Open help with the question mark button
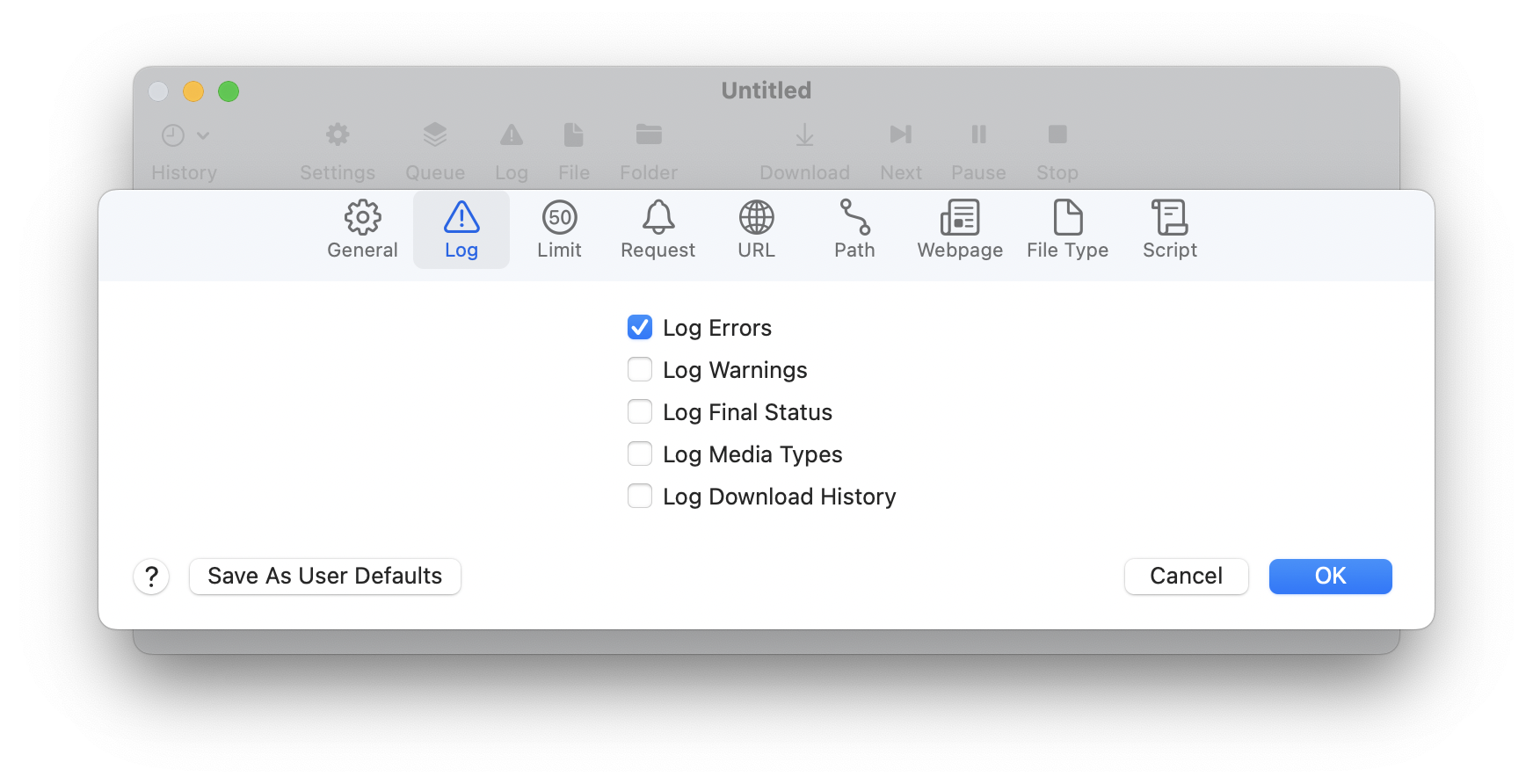The image size is (1533, 784). [151, 577]
